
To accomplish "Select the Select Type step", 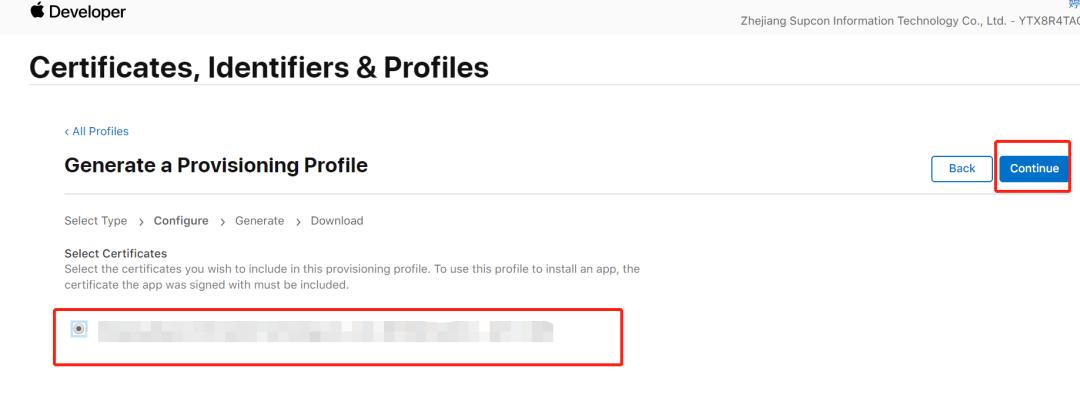I will (95, 221).
